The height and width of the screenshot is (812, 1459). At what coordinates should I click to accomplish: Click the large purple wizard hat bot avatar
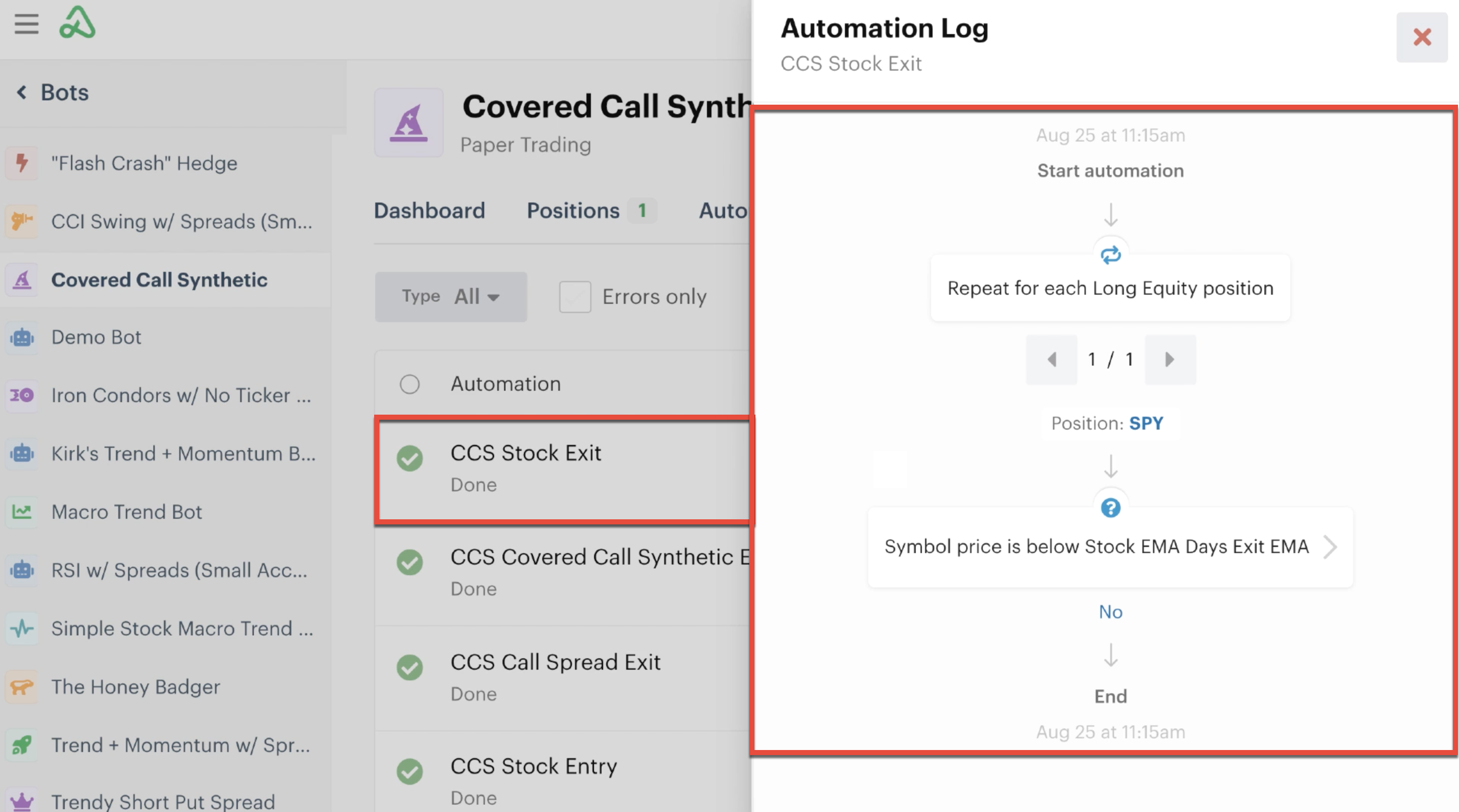click(x=408, y=123)
